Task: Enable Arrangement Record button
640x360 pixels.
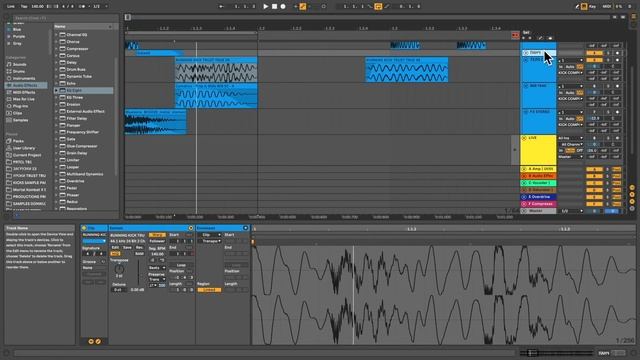Action: tap(283, 7)
